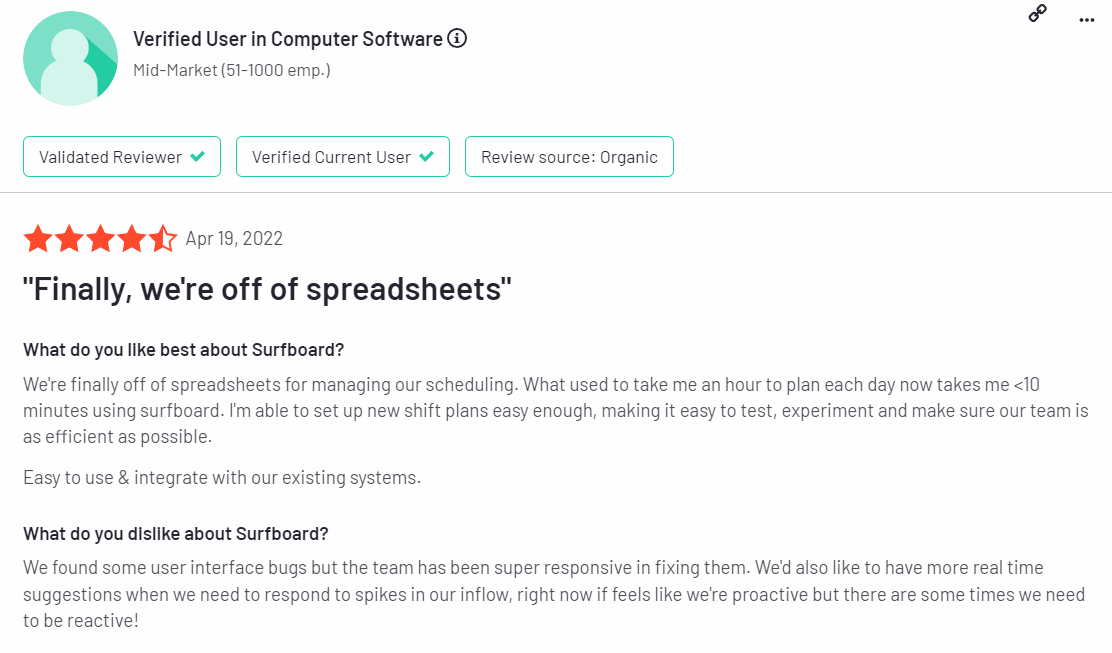The height and width of the screenshot is (653, 1112).
Task: Select the Review source: Organic badge
Action: [x=569, y=157]
